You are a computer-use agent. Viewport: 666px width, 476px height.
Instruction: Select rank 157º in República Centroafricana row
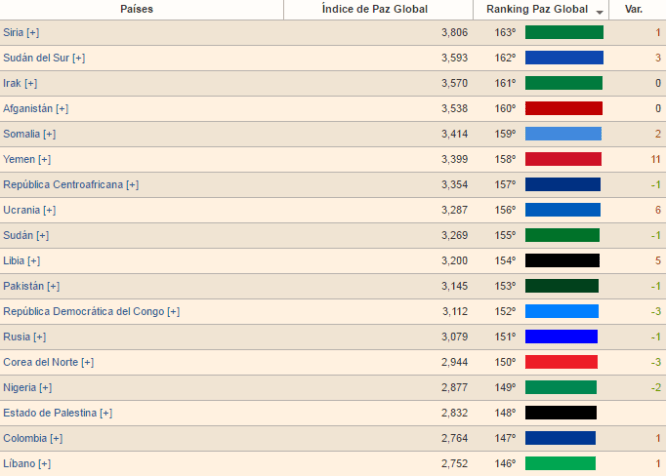(505, 185)
